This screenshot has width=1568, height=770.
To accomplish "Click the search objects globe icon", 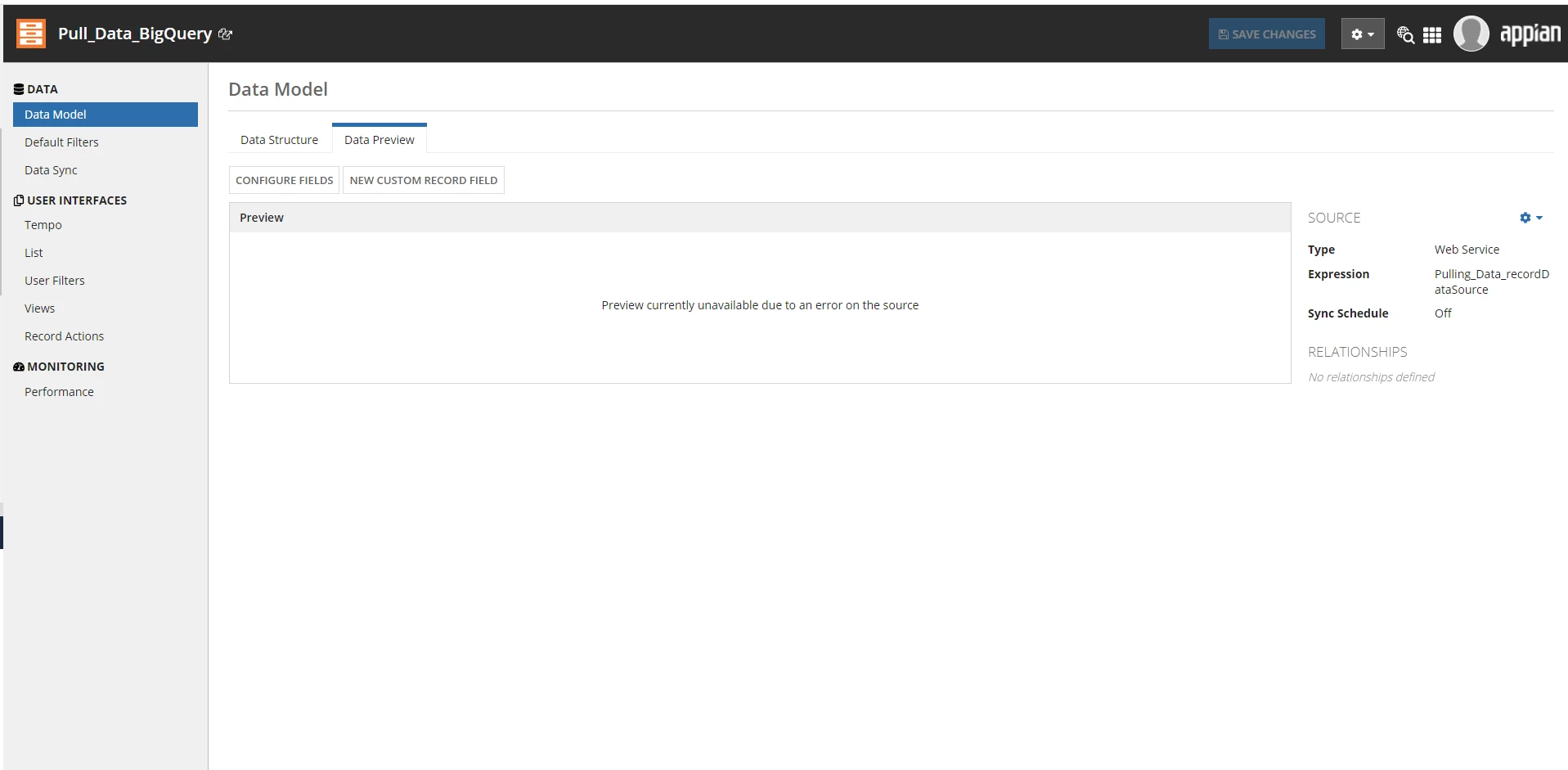I will click(1405, 34).
